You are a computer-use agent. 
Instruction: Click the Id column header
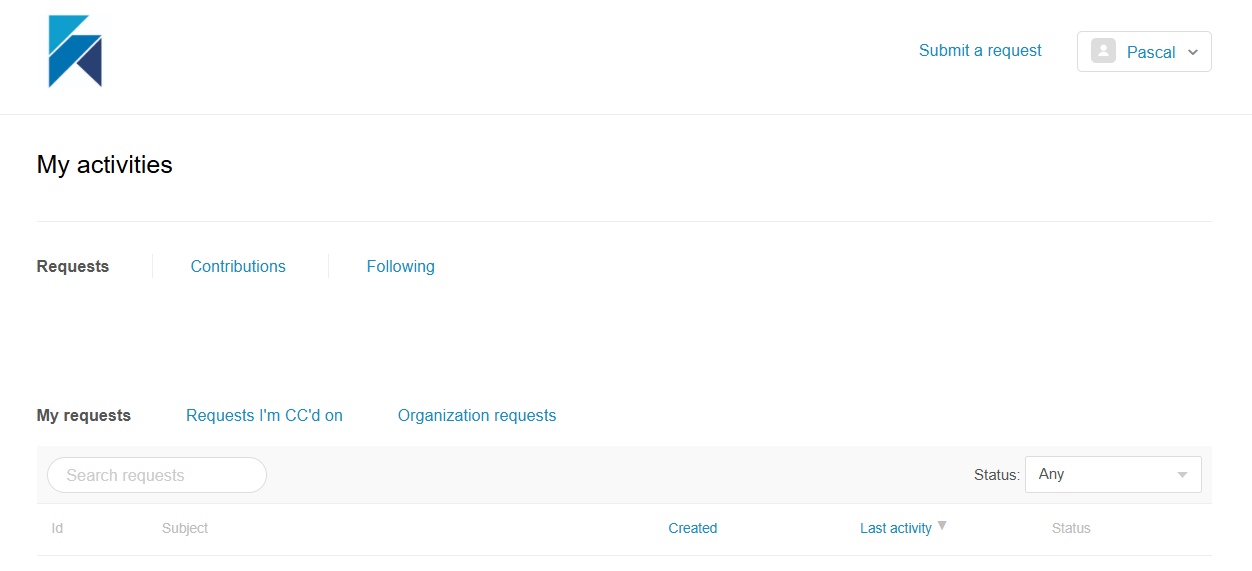point(57,529)
